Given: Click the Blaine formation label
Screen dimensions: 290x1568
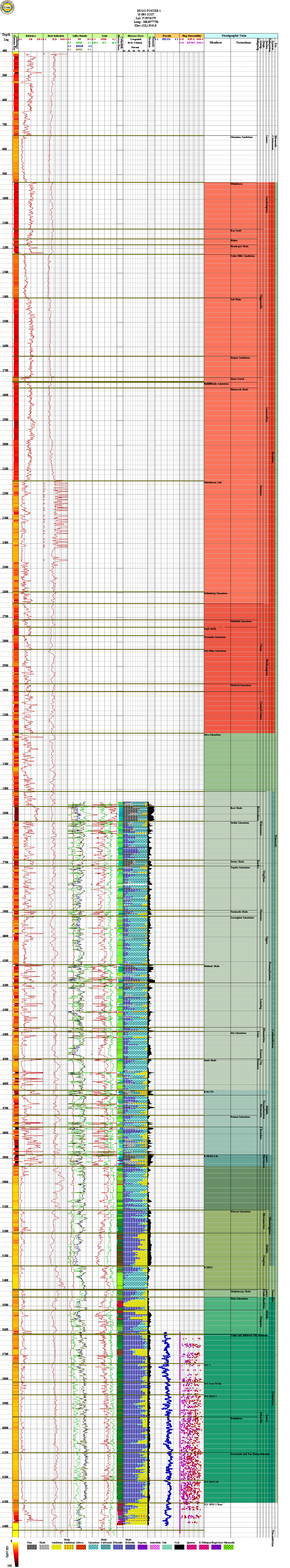Looking at the screenshot, I should tap(234, 241).
